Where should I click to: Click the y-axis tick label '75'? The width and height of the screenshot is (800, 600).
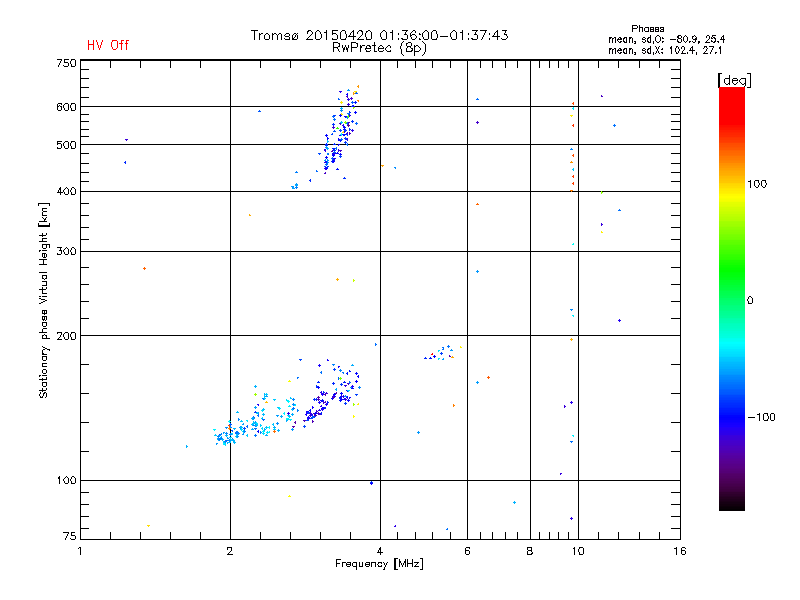click(x=70, y=536)
